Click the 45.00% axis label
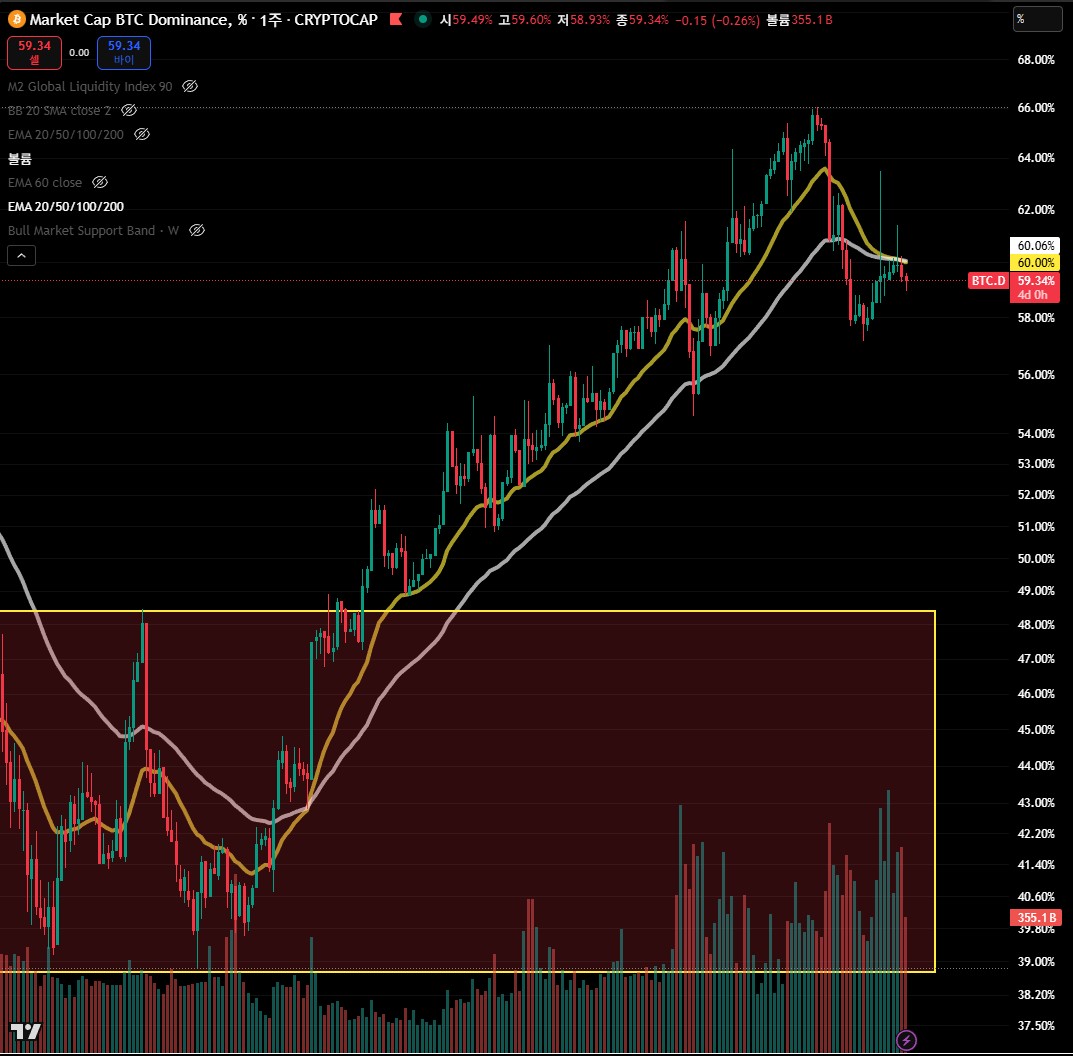Screen dimensions: 1073x1056 coord(1035,730)
